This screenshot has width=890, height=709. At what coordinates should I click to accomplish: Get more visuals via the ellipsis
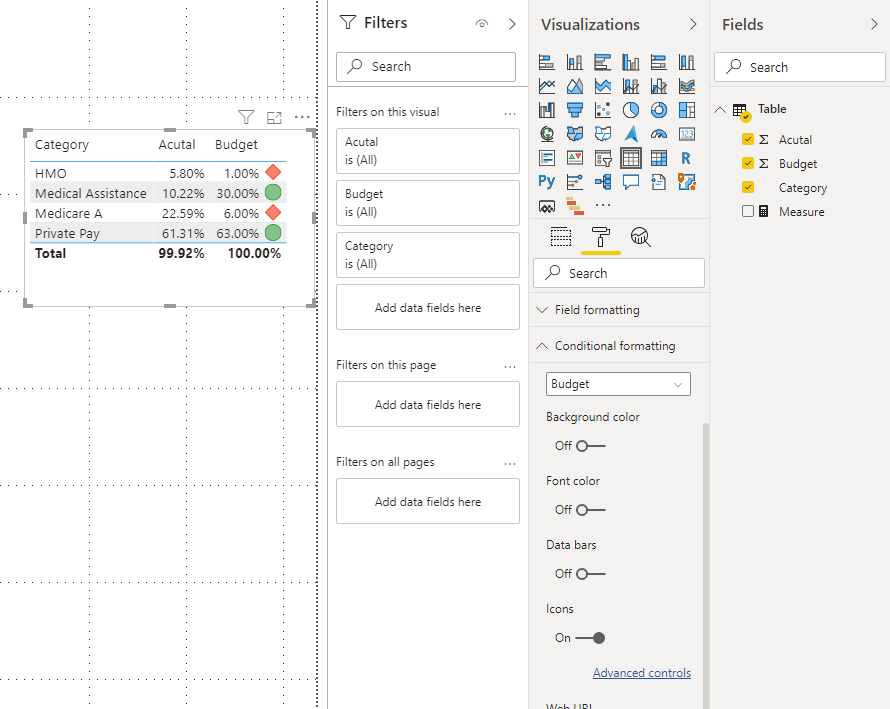point(603,205)
